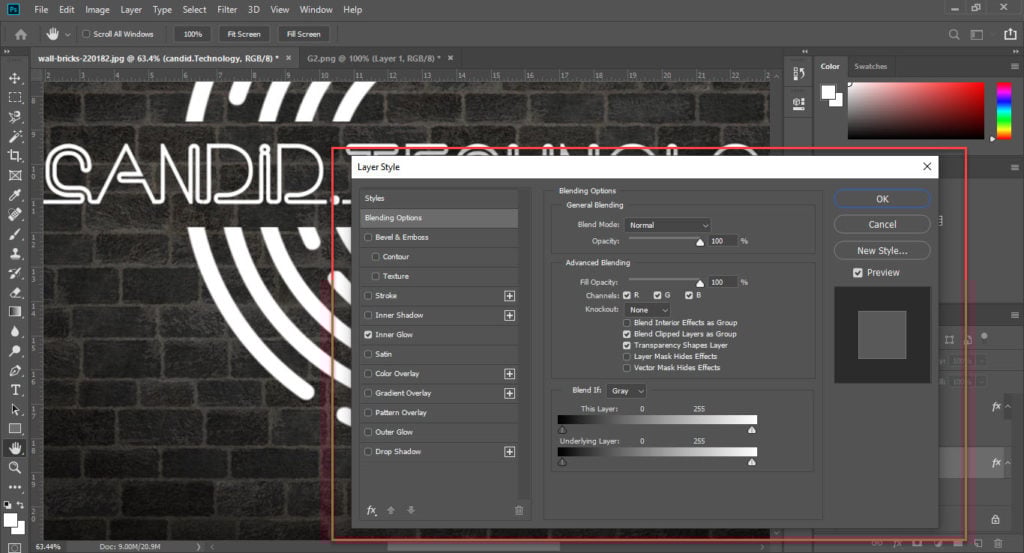Click the Fill Opacity slider handle
The width and height of the screenshot is (1024, 553).
pyautogui.click(x=700, y=283)
